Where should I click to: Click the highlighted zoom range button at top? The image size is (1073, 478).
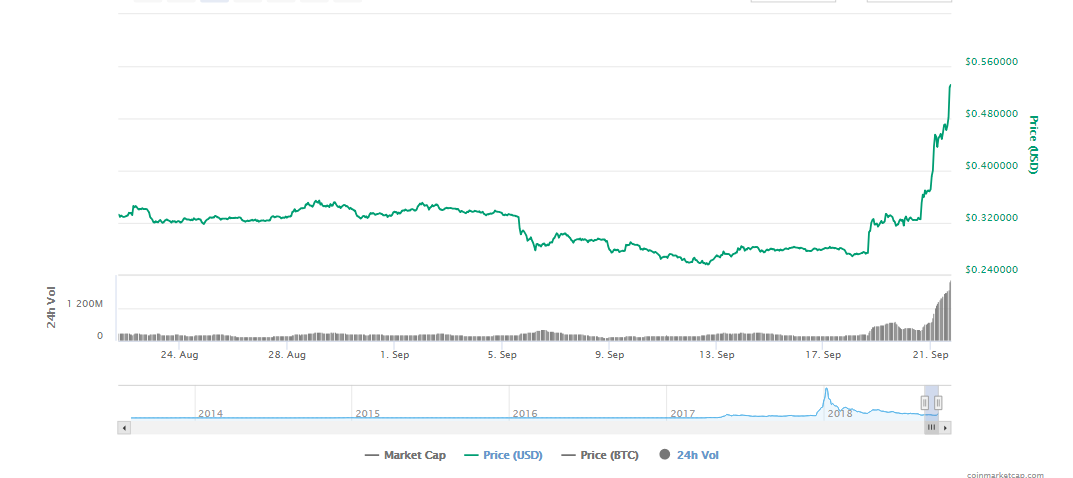pos(214,1)
